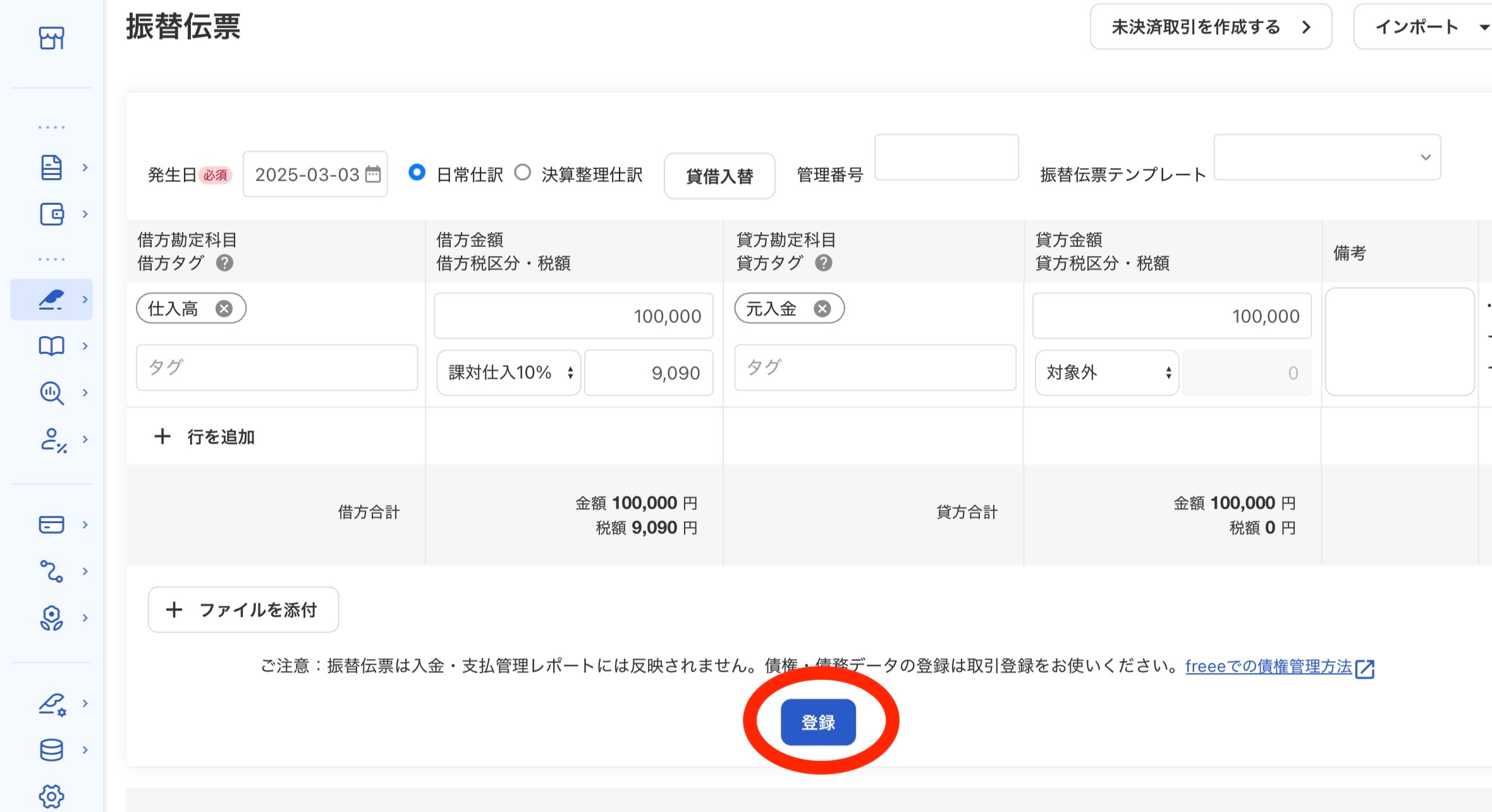The height and width of the screenshot is (812, 1492).
Task: Select the 日常仕訳 radio button
Action: [x=417, y=173]
